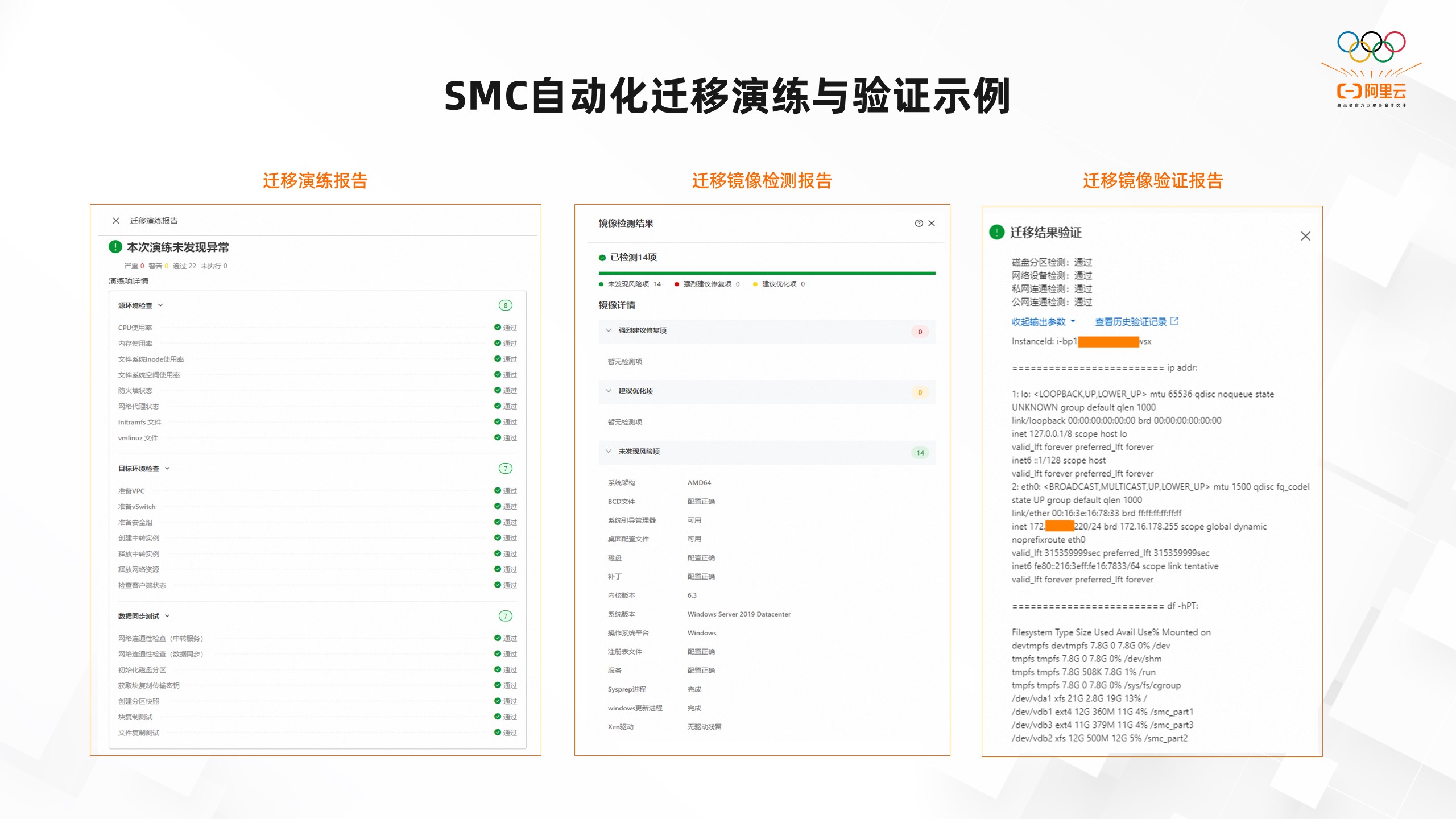
Task: Click the 未发现风险项 14 legend item
Action: (x=630, y=284)
